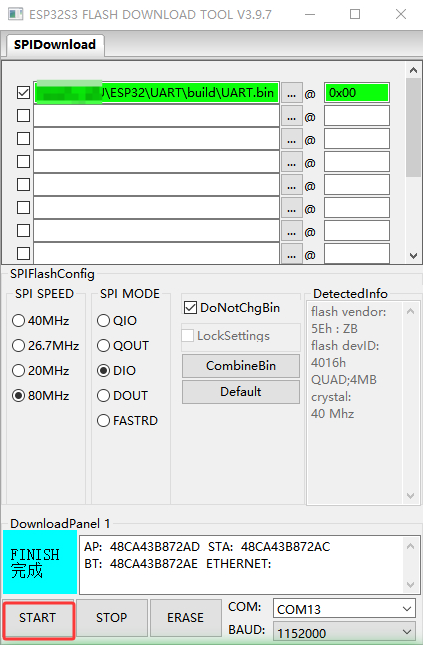The height and width of the screenshot is (645, 423).
Task: Click the AP MAC address text 48CA43B872AD
Action: tap(155, 547)
